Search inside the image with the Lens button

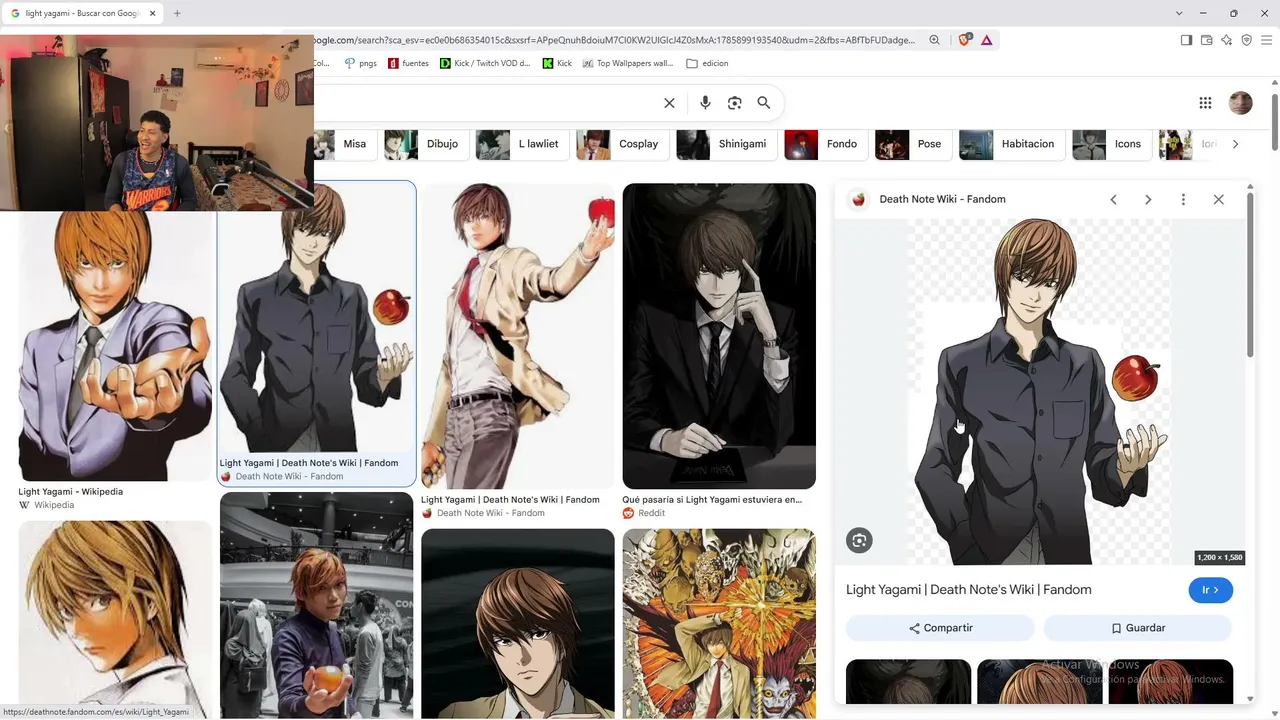coord(859,541)
